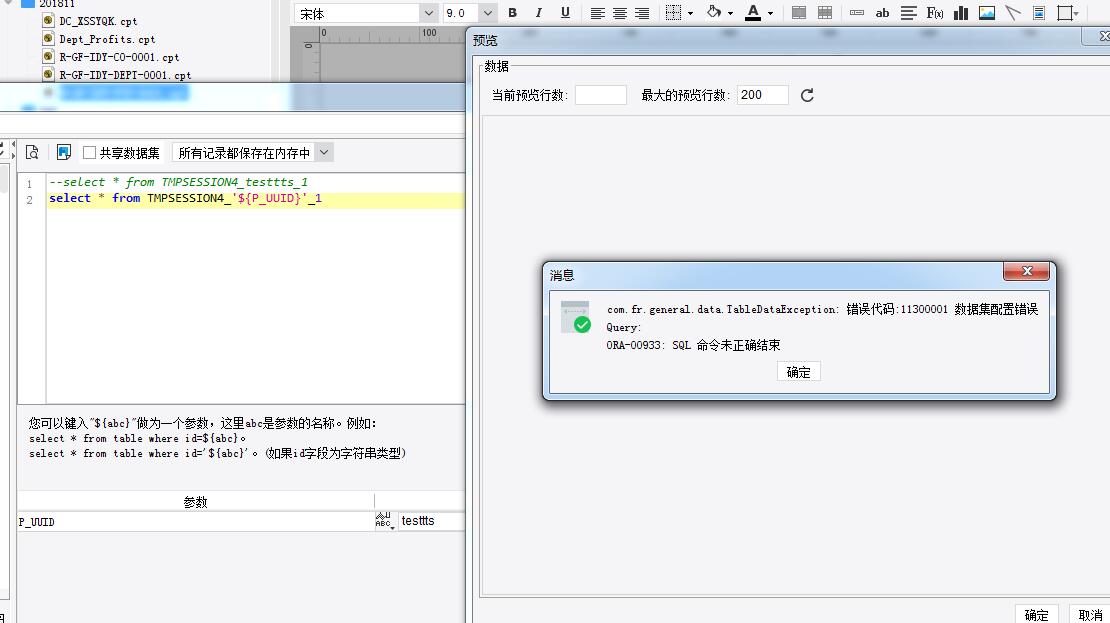Open the fill color dropdown arrow

731,13
